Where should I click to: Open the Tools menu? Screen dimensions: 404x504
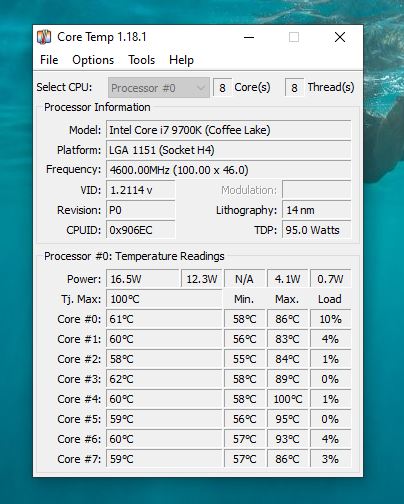[x=142, y=60]
